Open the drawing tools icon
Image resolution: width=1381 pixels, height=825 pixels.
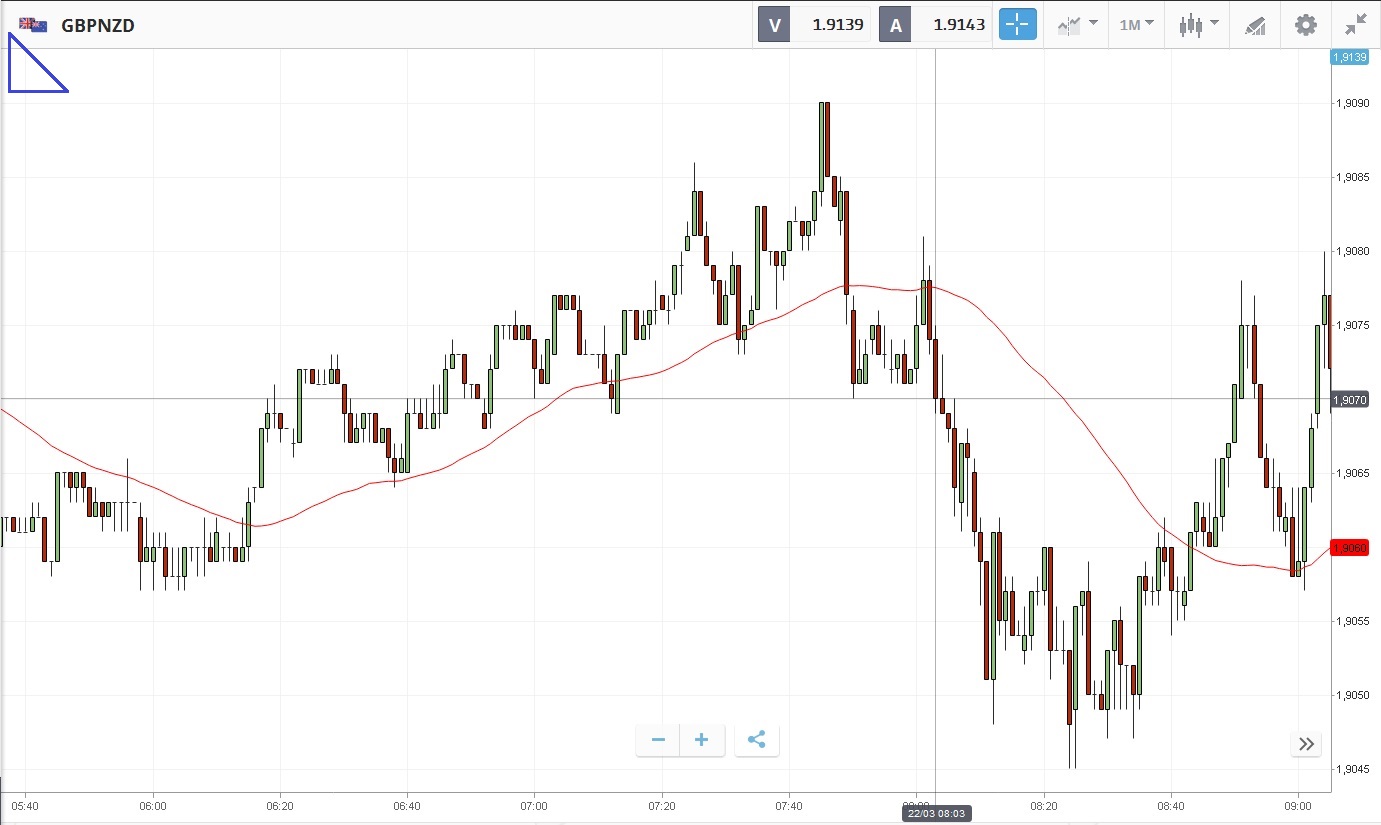(x=1255, y=25)
